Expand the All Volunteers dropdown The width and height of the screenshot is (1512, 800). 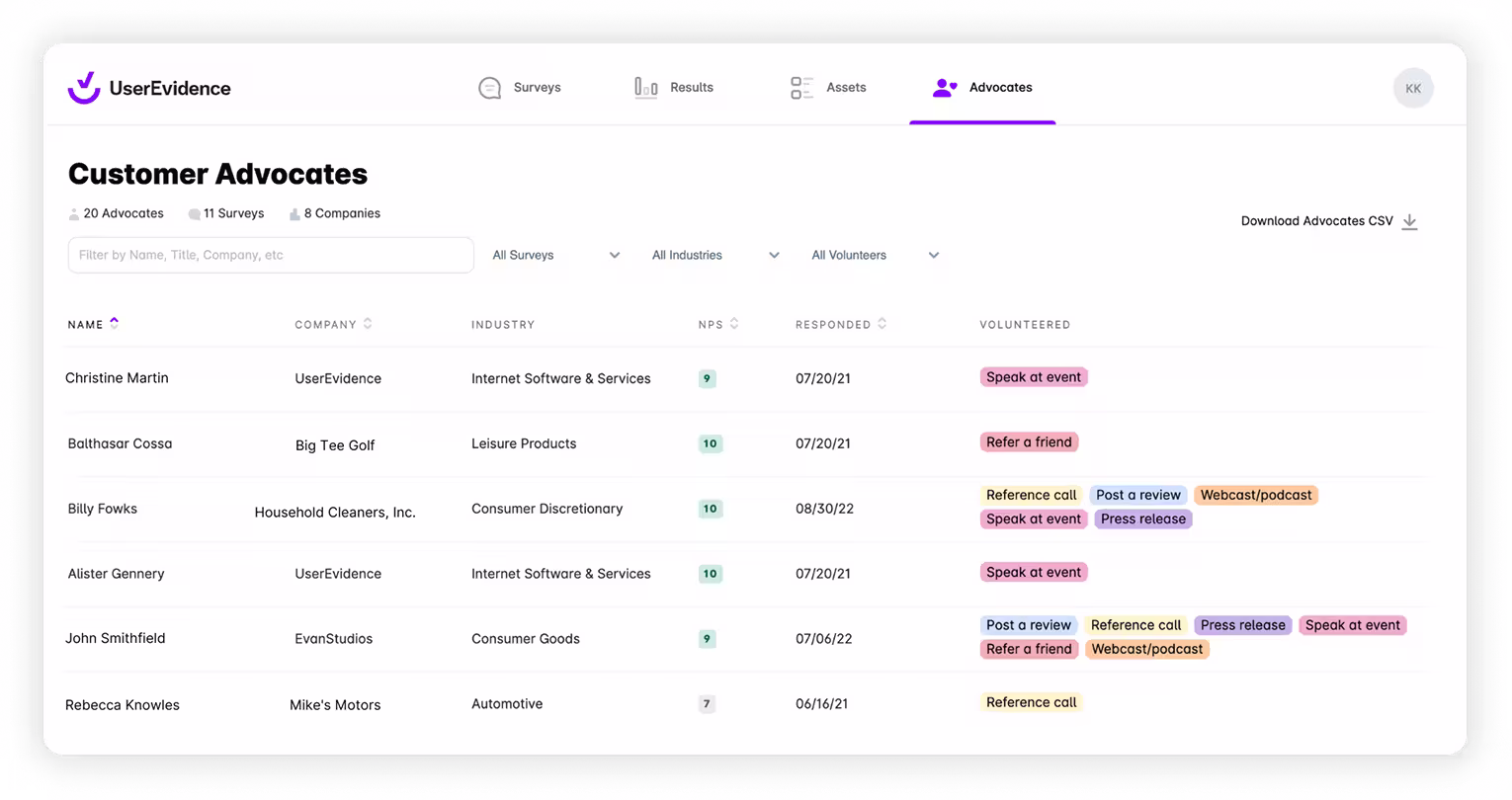tap(876, 255)
